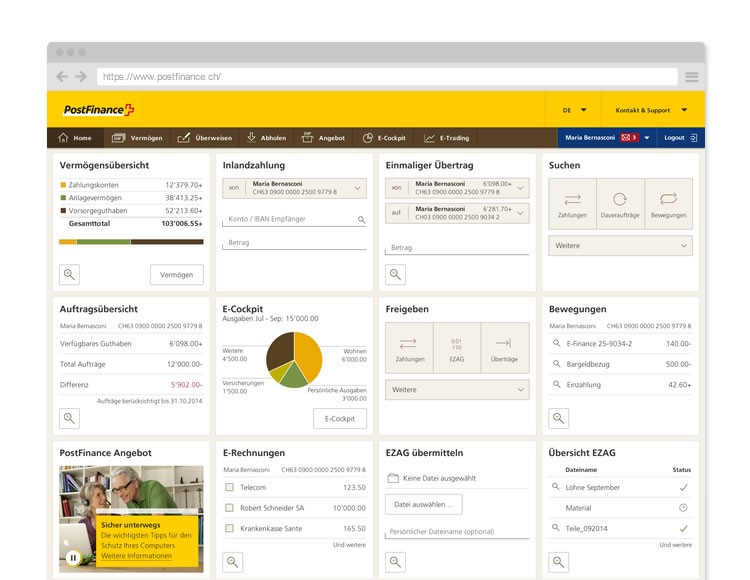
Task: Expand the Weitere dropdown in Suchen
Action: click(x=620, y=245)
